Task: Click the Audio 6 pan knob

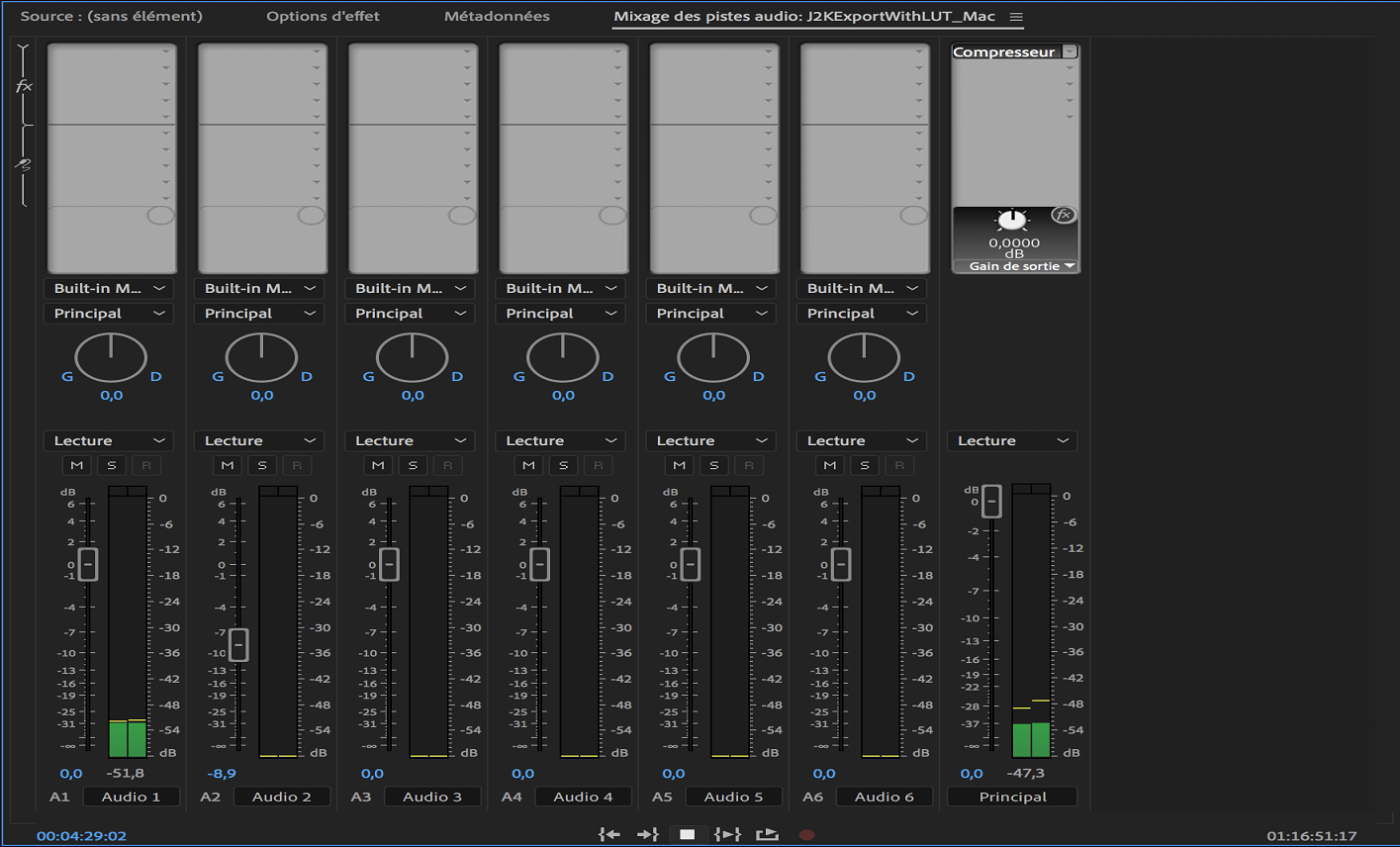Action: (864, 357)
